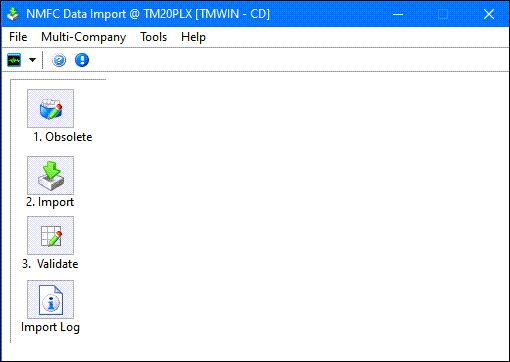The height and width of the screenshot is (362, 510).
Task: Open the Multi-Company menu
Action: pyautogui.click(x=83, y=37)
